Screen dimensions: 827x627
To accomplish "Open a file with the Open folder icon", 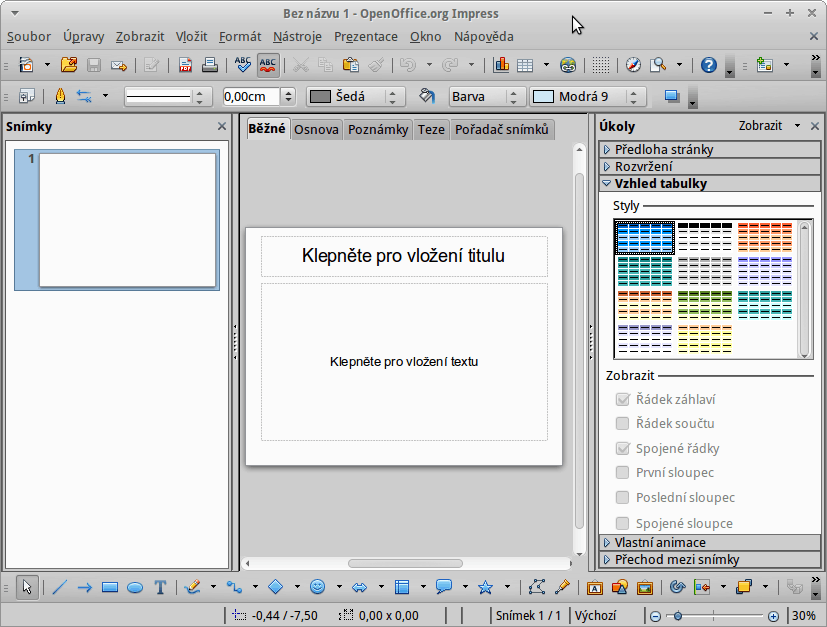I will (x=69, y=65).
